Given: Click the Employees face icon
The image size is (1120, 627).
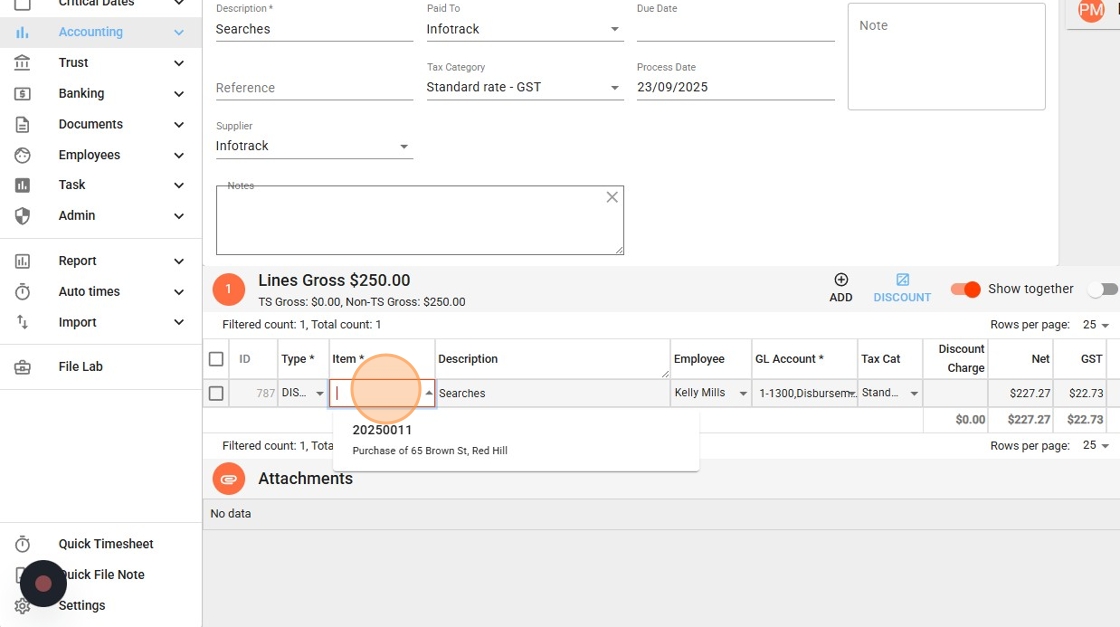Looking at the screenshot, I should click(x=22, y=155).
